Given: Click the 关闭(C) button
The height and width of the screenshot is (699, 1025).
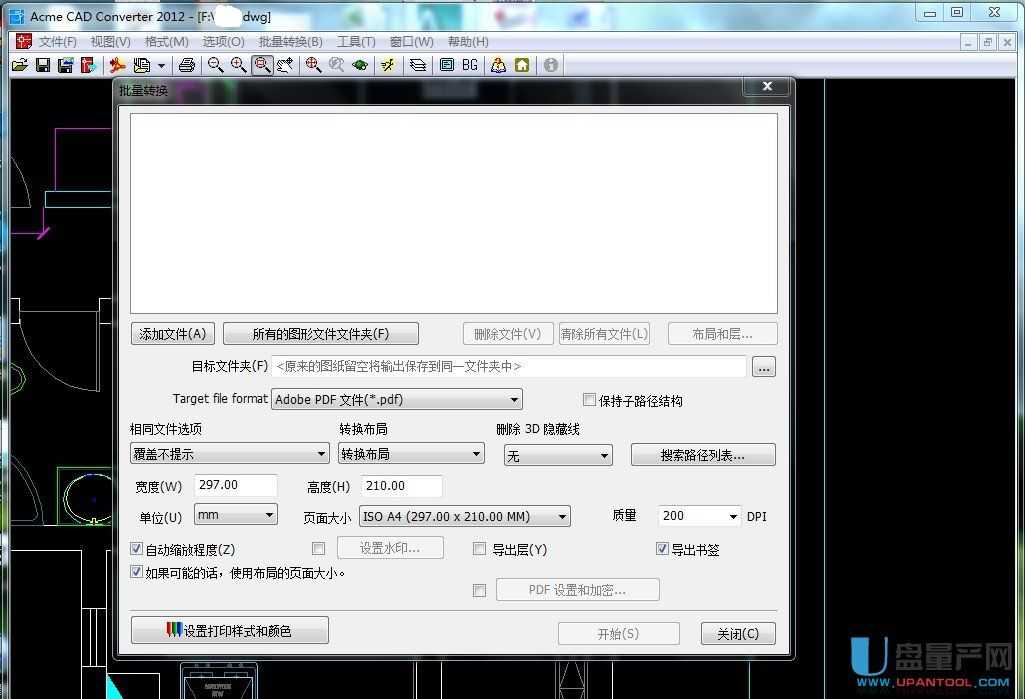Looking at the screenshot, I should point(738,634).
